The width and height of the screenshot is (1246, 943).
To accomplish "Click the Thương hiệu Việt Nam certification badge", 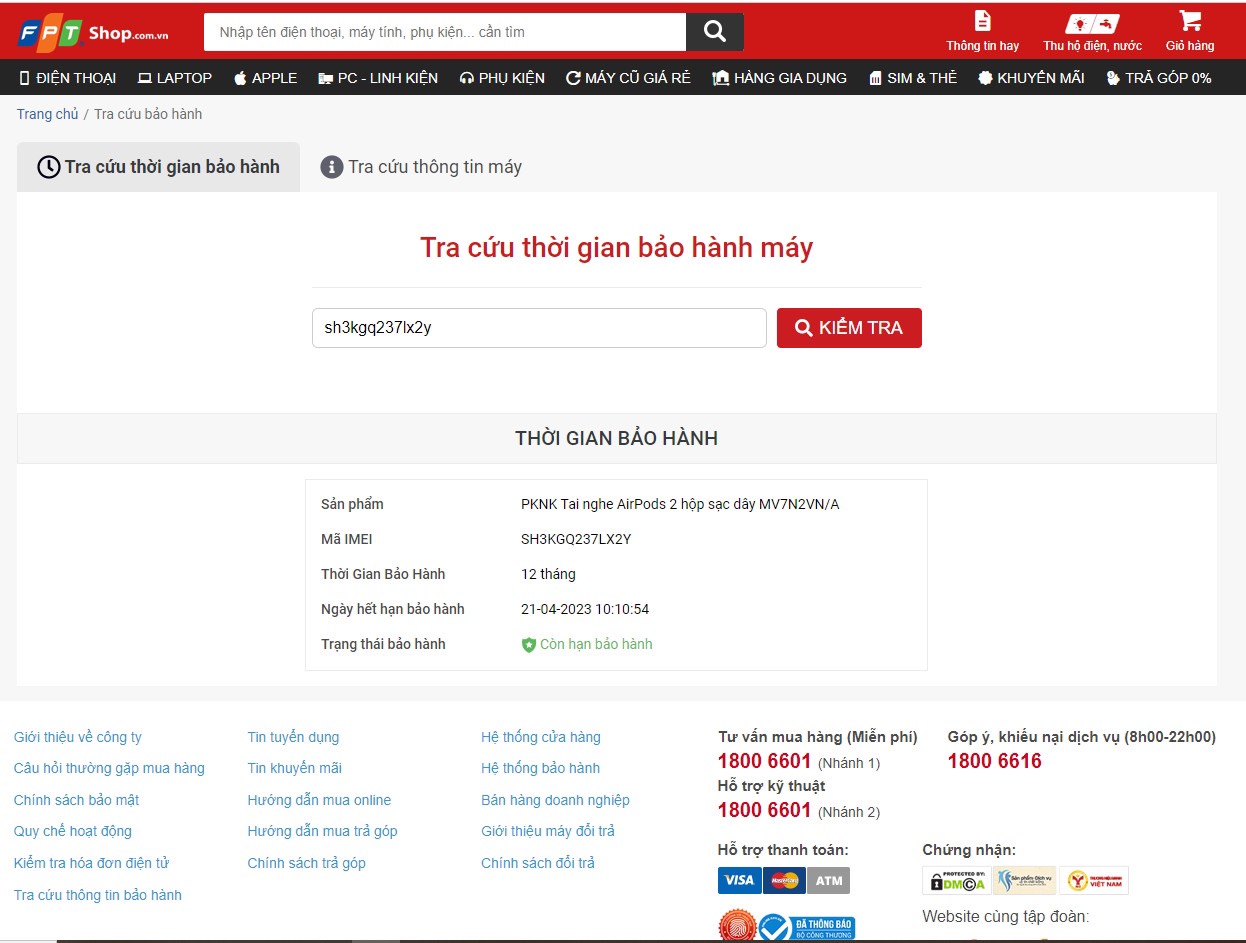I will (x=1094, y=880).
